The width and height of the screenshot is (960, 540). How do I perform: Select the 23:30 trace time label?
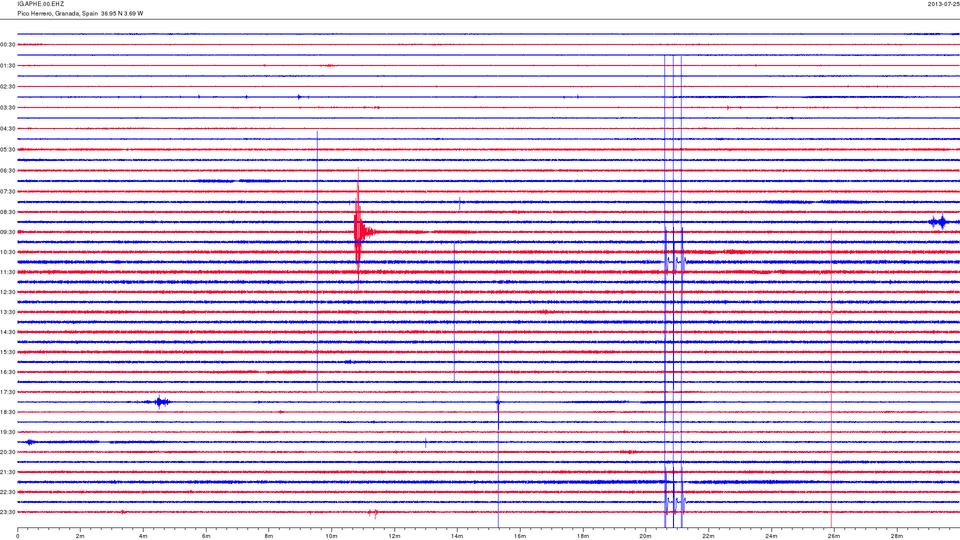pos(8,512)
